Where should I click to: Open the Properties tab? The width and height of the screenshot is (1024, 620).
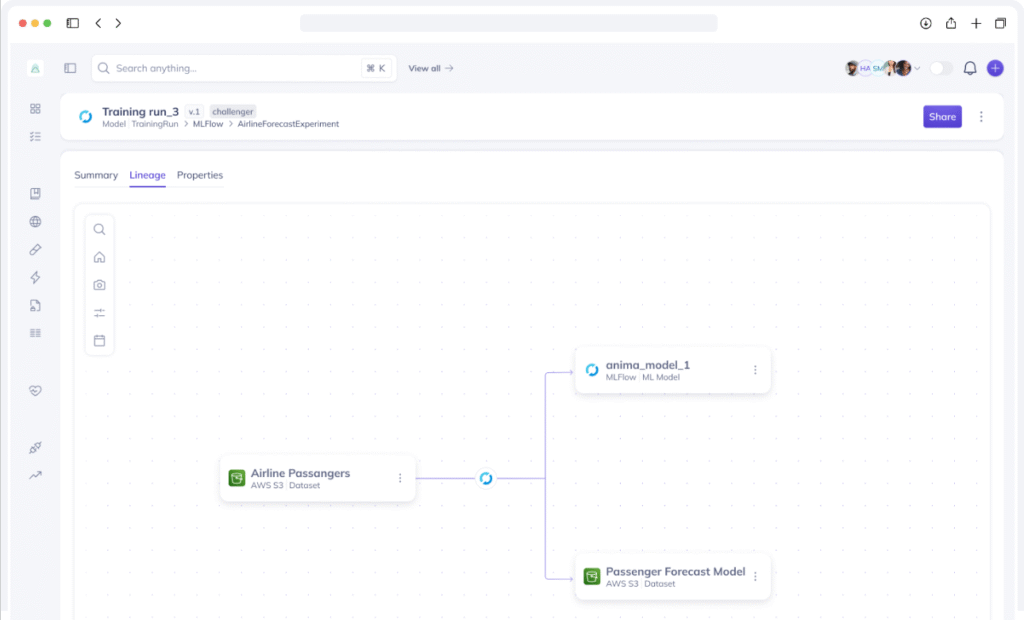(200, 175)
